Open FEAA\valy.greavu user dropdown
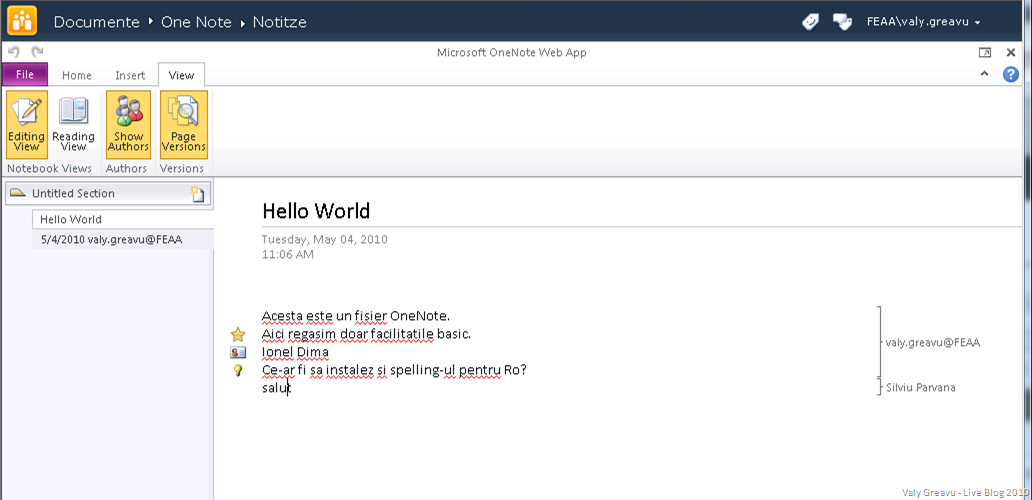Image resolution: width=1032 pixels, height=500 pixels. (x=923, y=22)
